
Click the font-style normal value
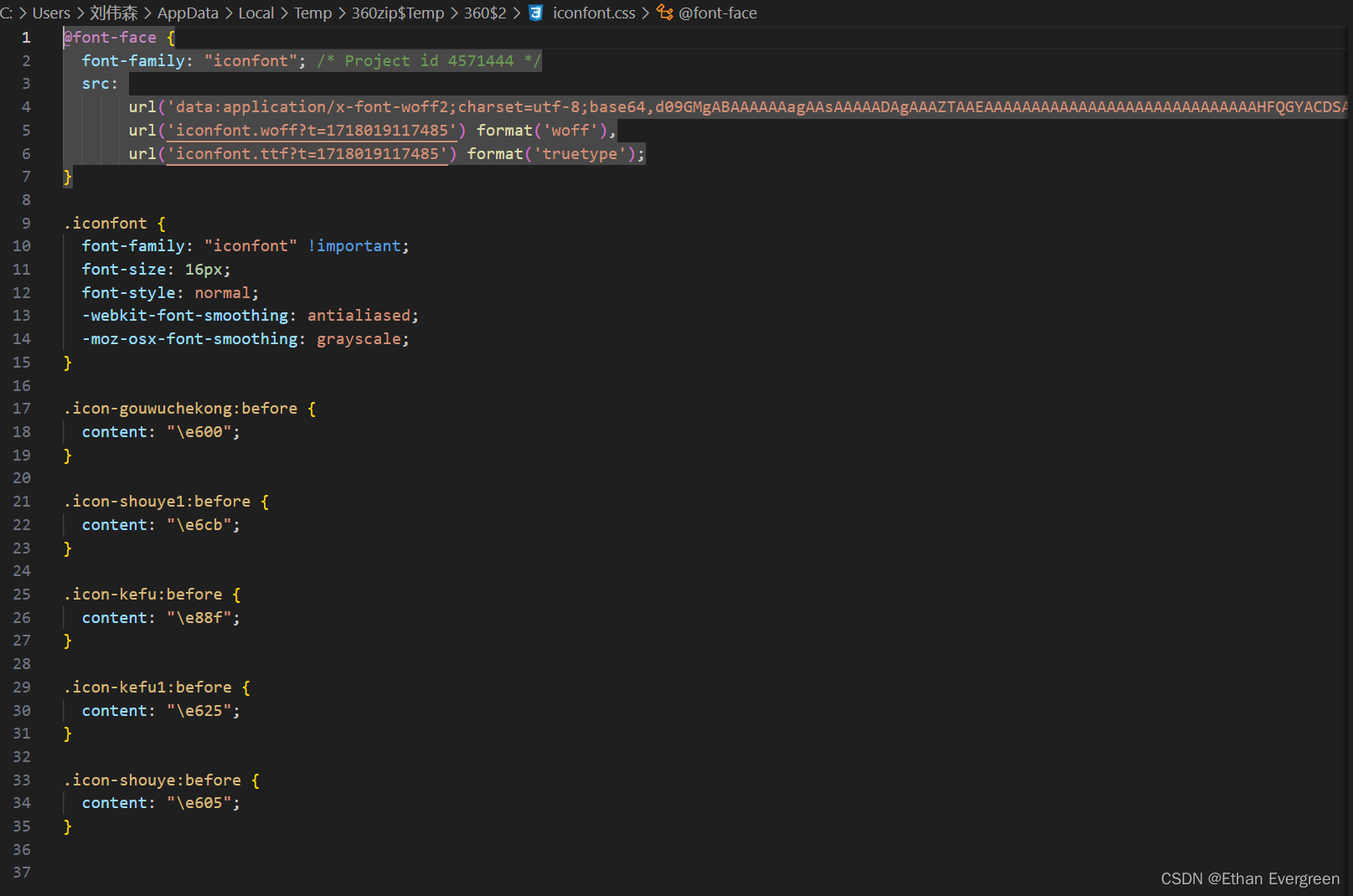click(222, 293)
